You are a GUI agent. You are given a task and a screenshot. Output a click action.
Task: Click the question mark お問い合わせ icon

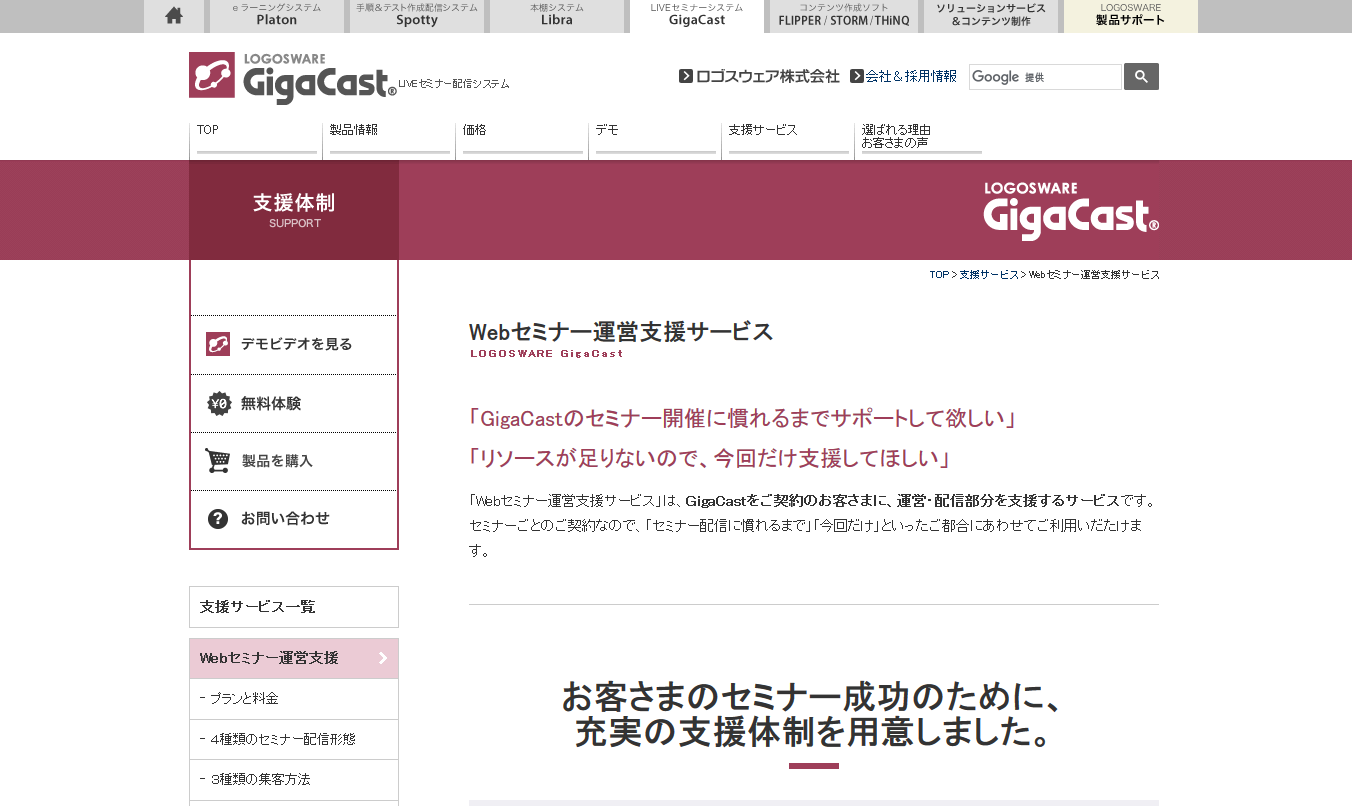click(218, 519)
